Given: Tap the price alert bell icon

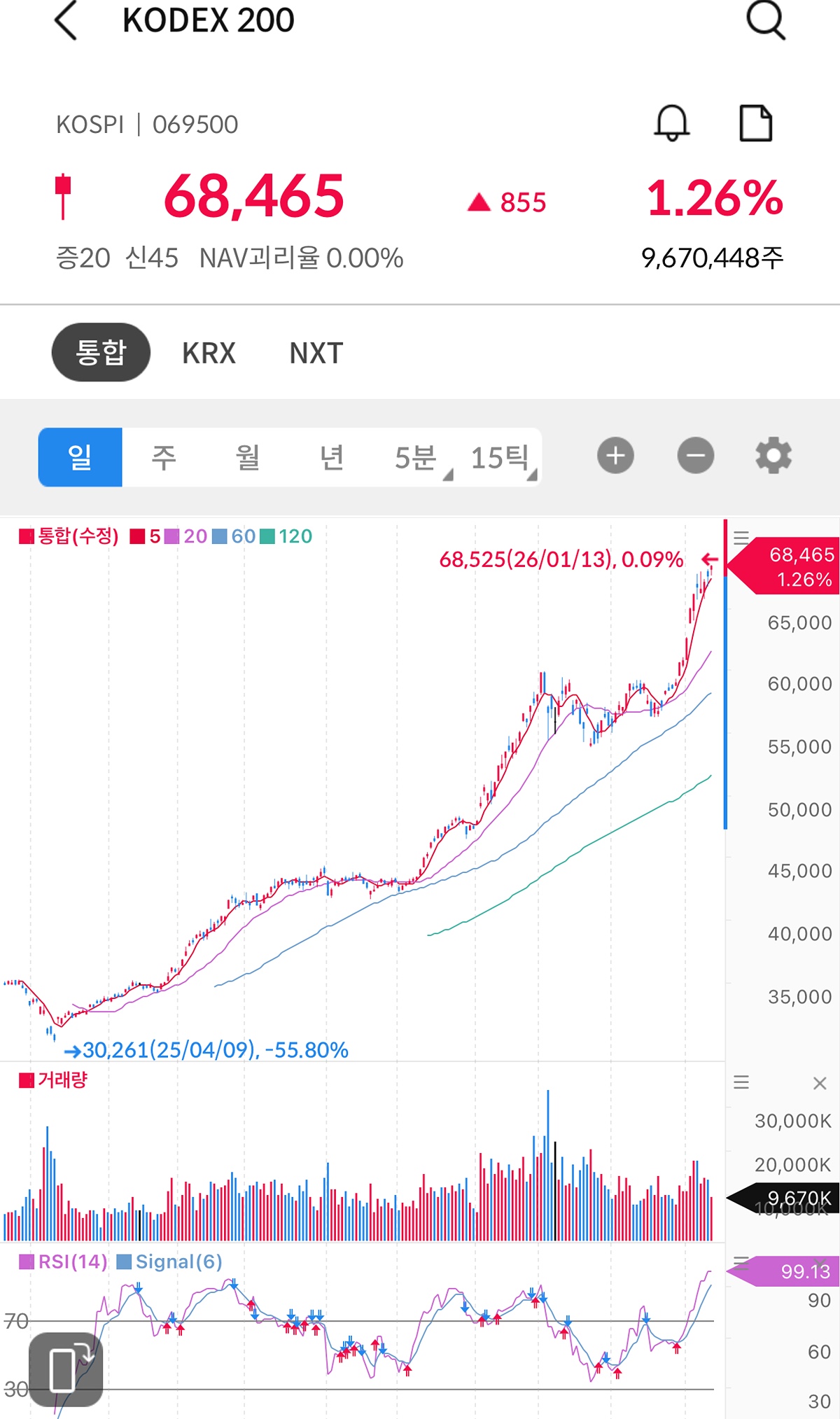Looking at the screenshot, I should (x=672, y=123).
